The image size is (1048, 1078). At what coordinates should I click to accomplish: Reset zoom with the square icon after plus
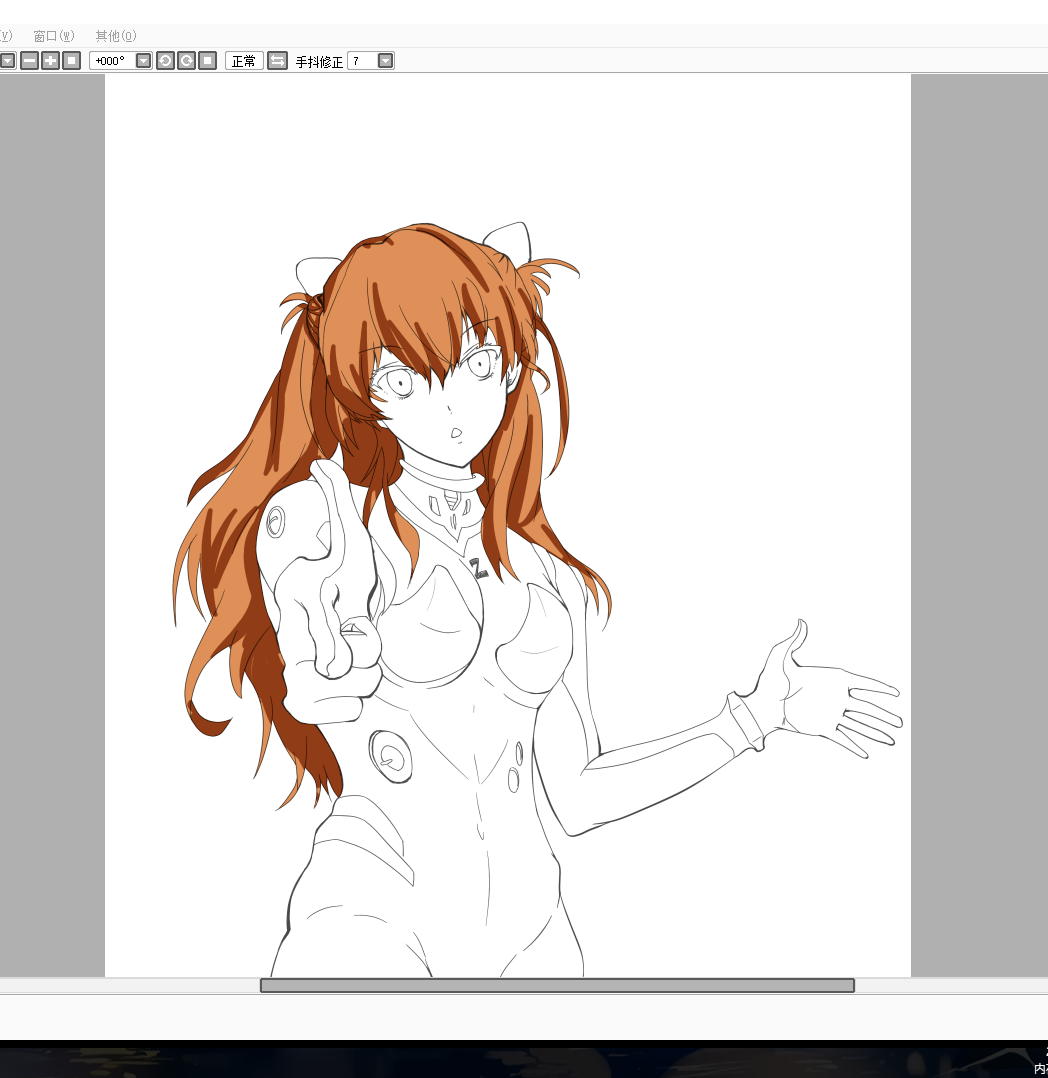[72, 61]
